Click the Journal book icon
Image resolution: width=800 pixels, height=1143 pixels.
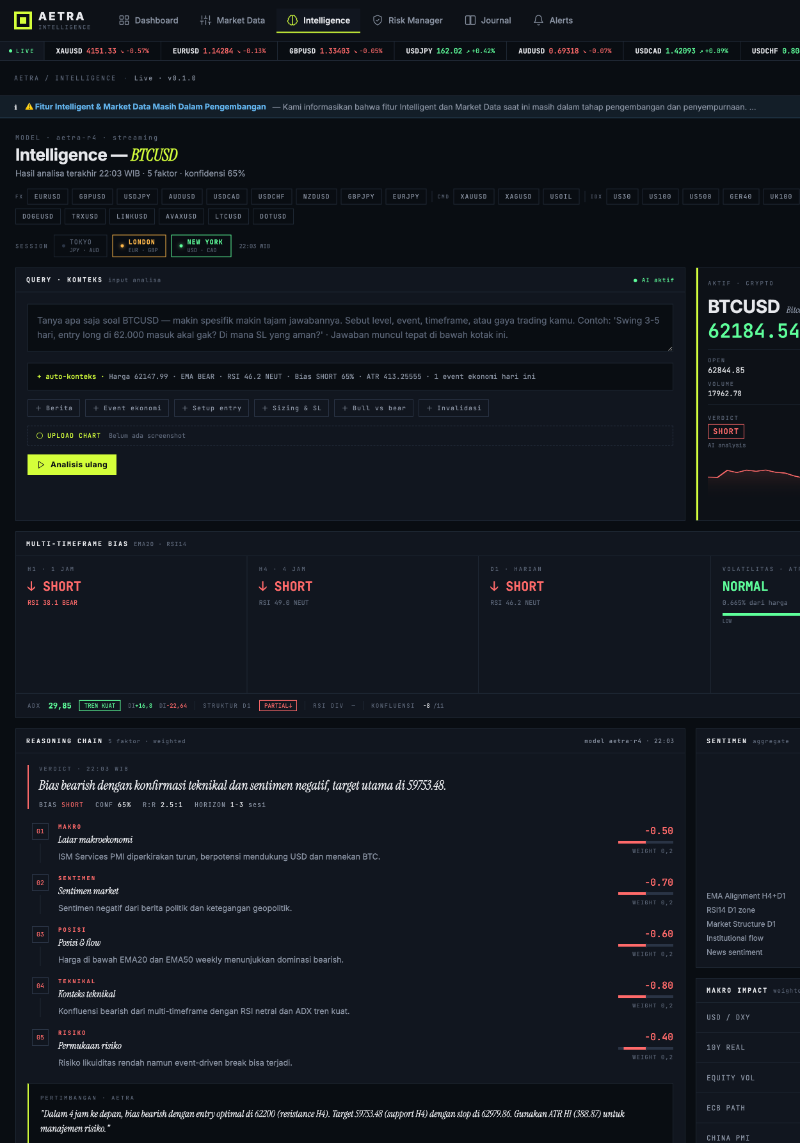(470, 20)
